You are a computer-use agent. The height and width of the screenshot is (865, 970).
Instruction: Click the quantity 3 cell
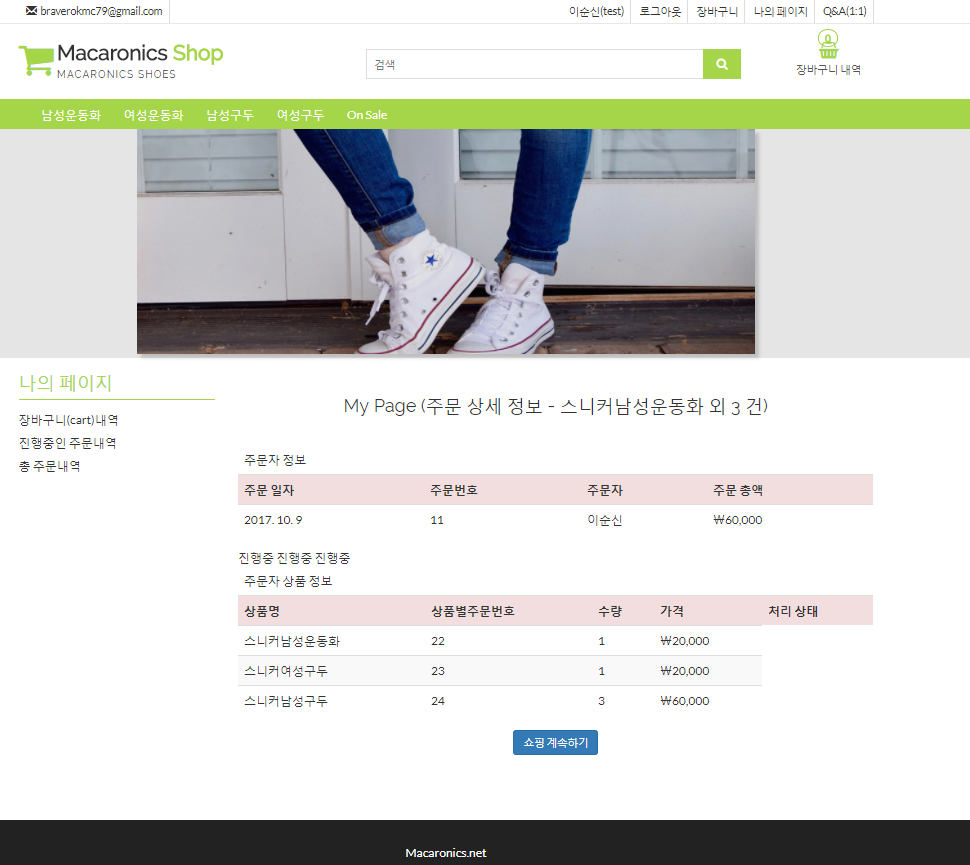click(x=601, y=701)
